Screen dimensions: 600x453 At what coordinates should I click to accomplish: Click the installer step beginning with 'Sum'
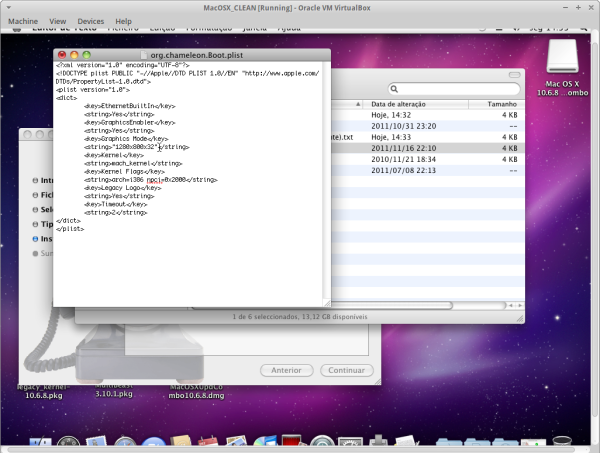click(42, 253)
